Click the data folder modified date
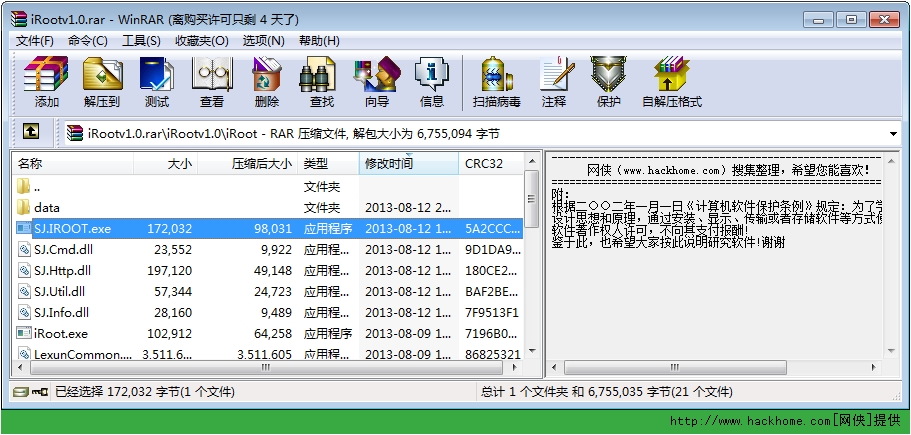911x435 pixels. [x=408, y=208]
